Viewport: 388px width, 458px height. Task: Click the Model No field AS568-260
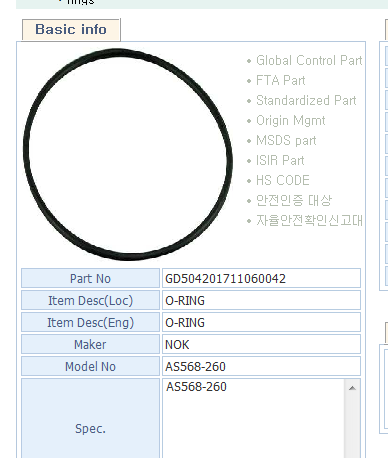click(261, 366)
